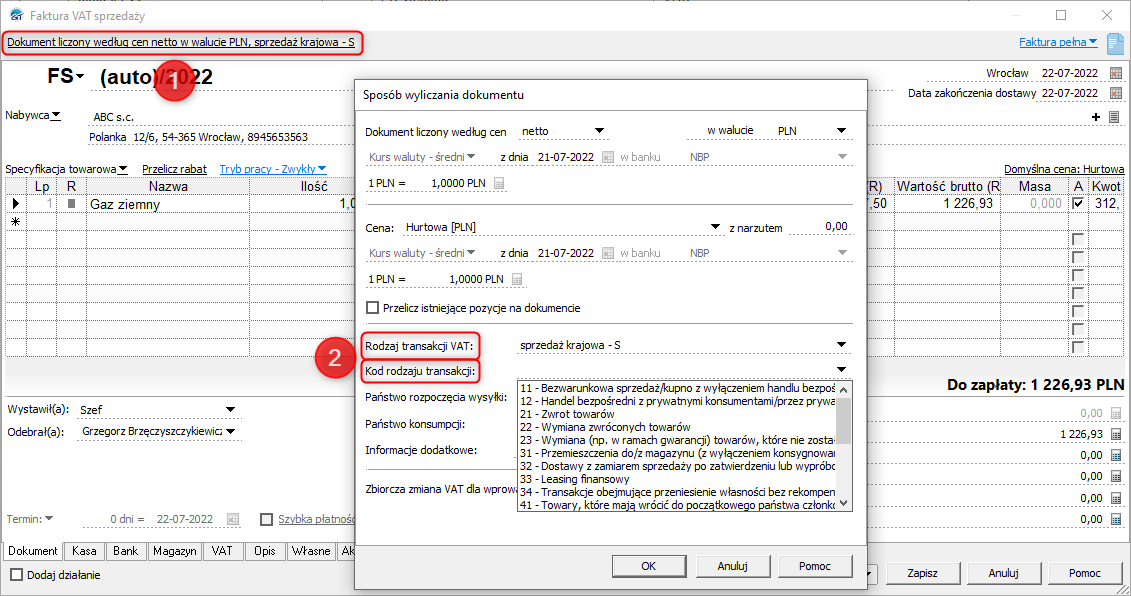This screenshot has width=1131, height=596.
Task: Select the Gaz ziemny row arrow indicator
Action: click(15, 204)
